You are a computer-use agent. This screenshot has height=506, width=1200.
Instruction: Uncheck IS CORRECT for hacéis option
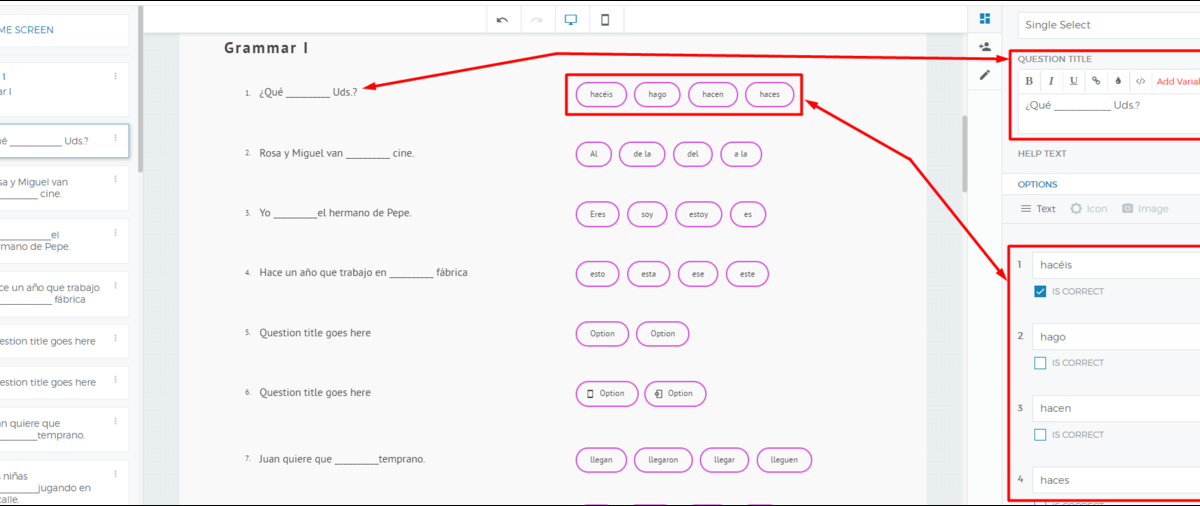coord(1040,292)
